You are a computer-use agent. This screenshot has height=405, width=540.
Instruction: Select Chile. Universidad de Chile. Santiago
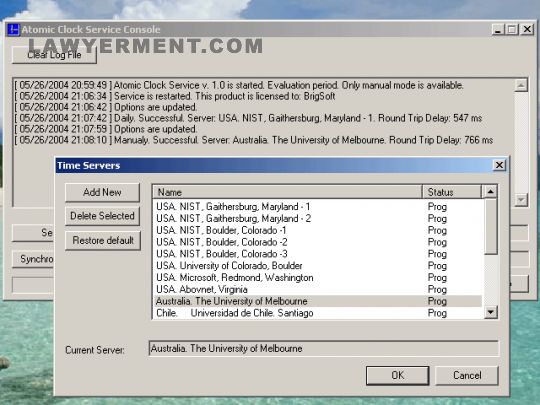point(318,313)
